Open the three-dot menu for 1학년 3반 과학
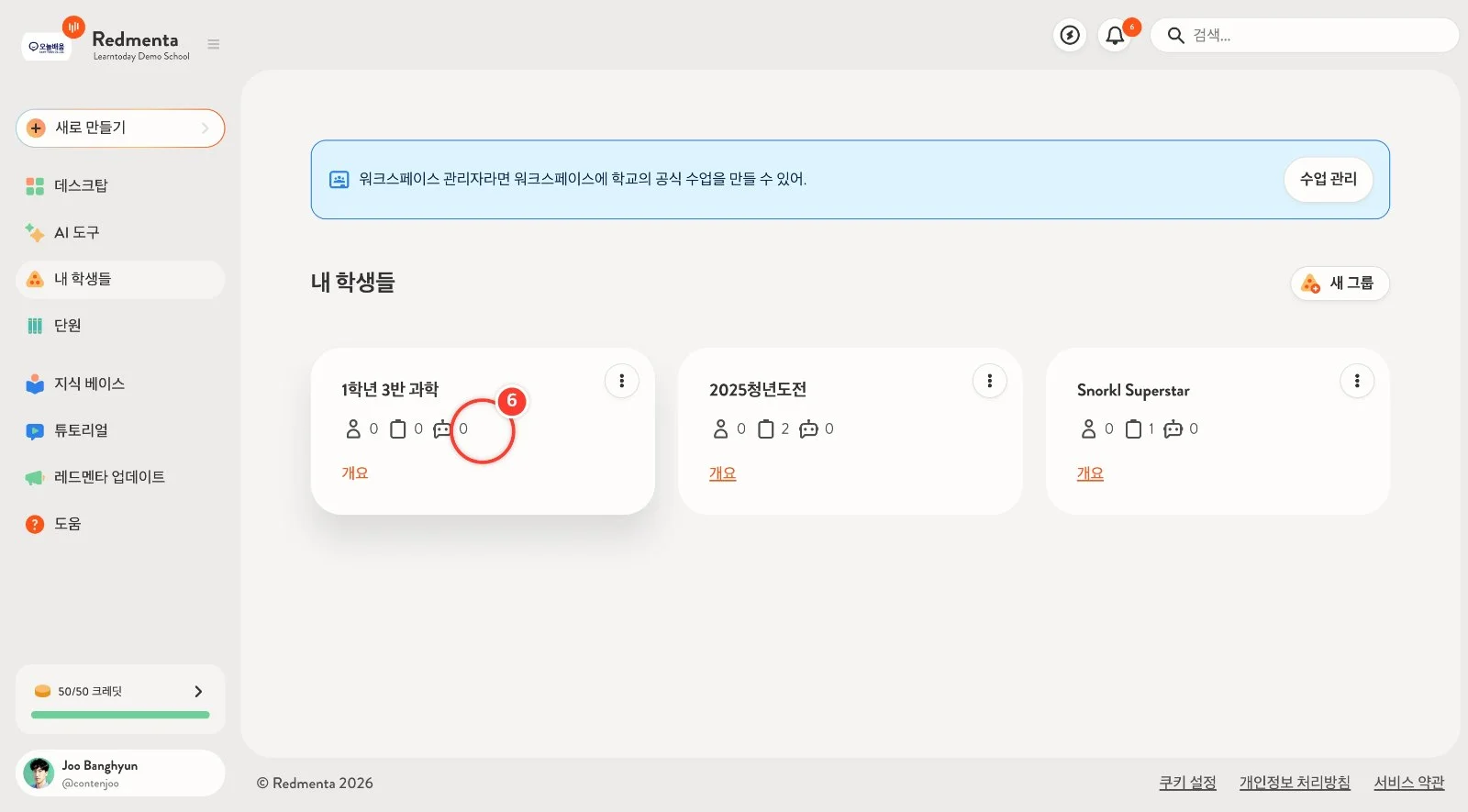The width and height of the screenshot is (1468, 812). point(621,381)
